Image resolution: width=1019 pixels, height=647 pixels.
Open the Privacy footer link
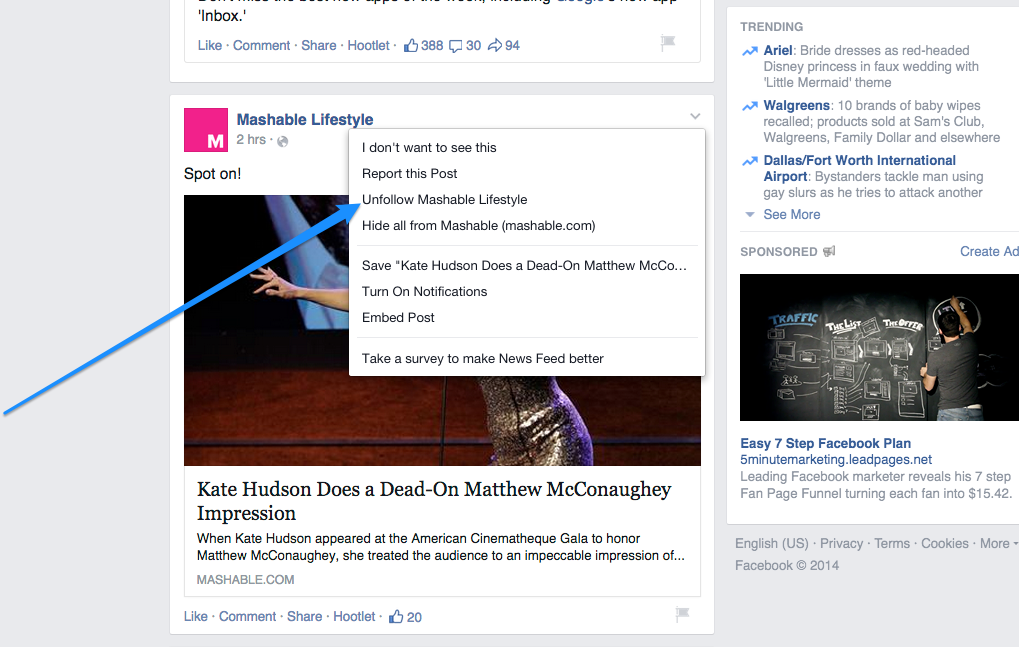point(842,544)
